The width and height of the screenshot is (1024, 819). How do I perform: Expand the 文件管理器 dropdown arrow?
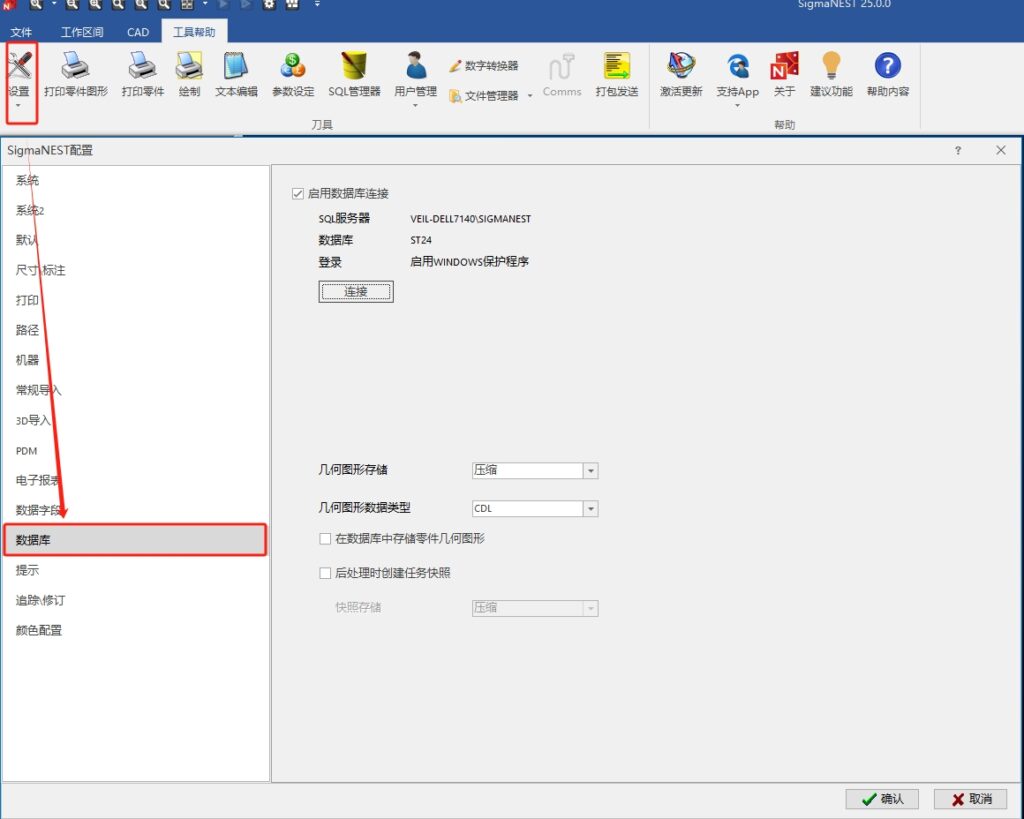pos(530,96)
